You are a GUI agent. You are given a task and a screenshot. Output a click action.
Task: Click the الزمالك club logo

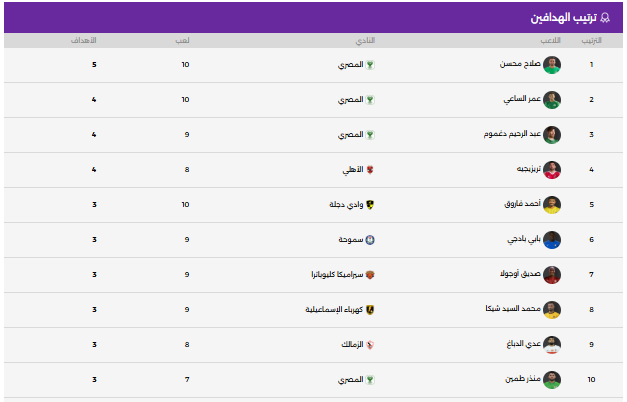[371, 345]
